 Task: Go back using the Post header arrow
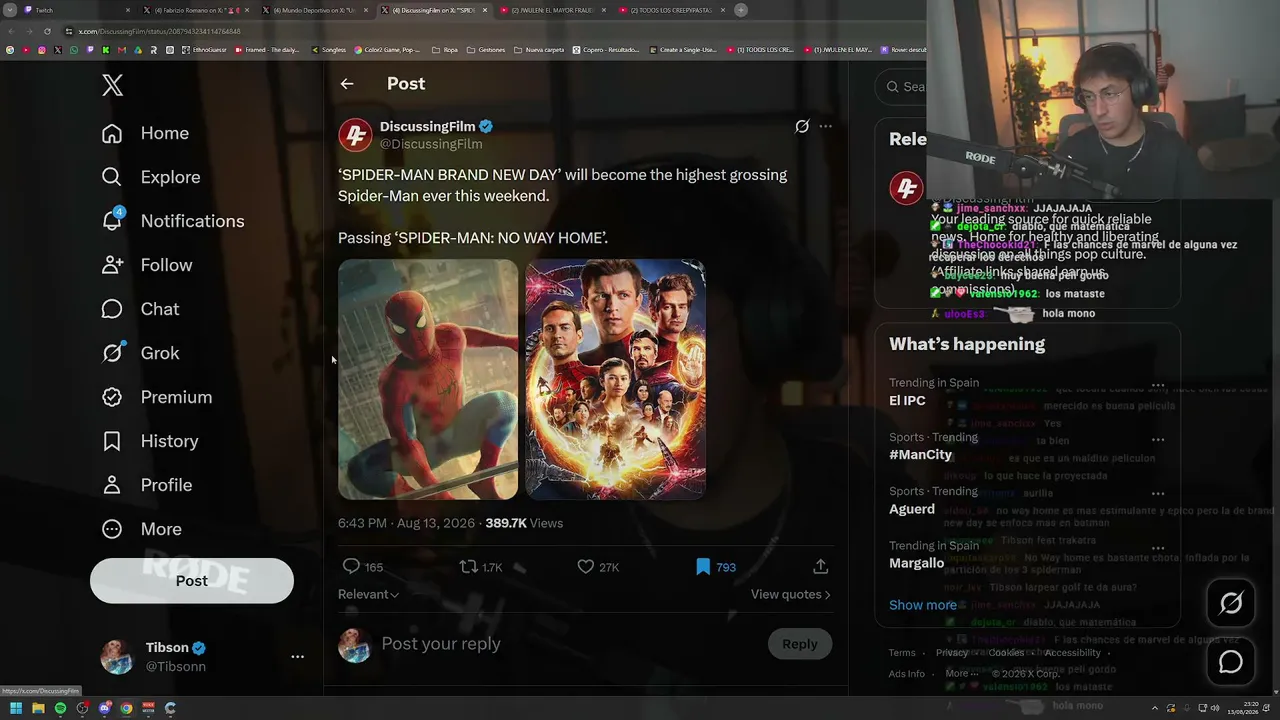347,84
